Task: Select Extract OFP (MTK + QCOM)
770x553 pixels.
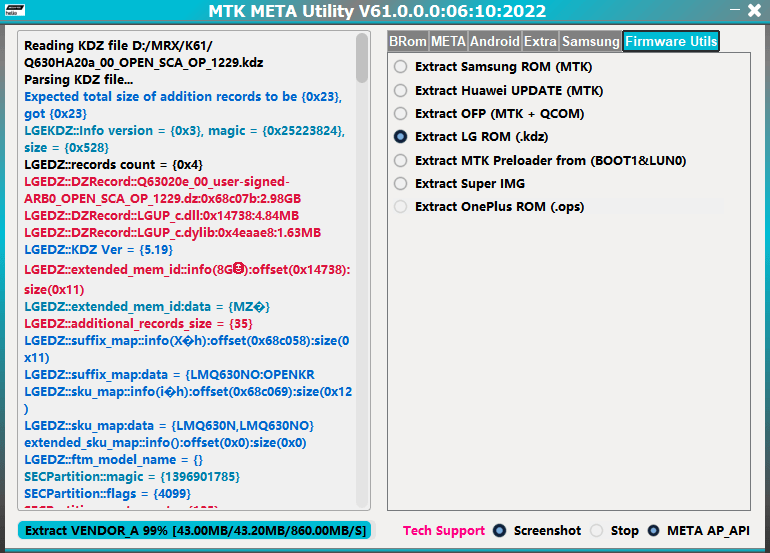Action: click(490, 113)
